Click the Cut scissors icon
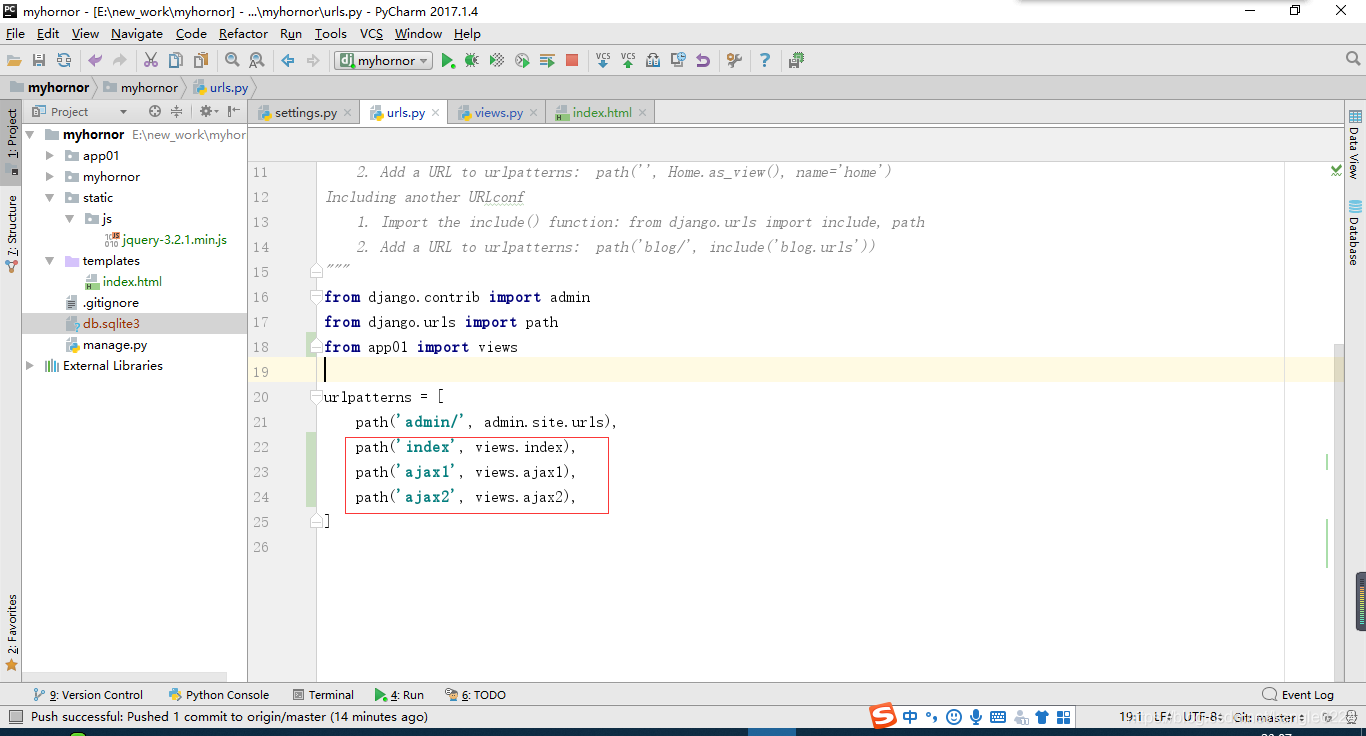 coord(151,61)
